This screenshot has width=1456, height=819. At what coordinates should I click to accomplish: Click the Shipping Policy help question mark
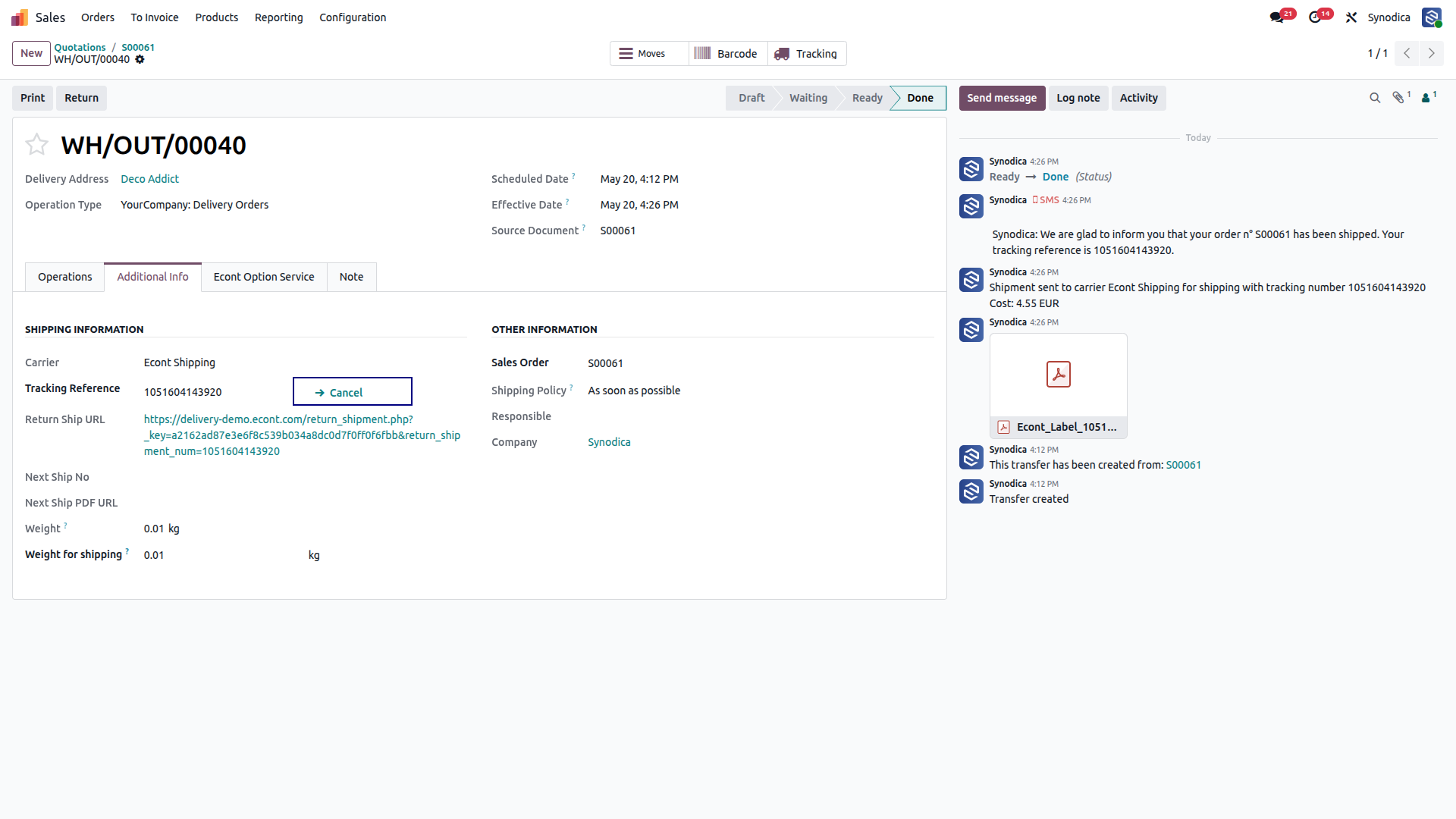571,388
